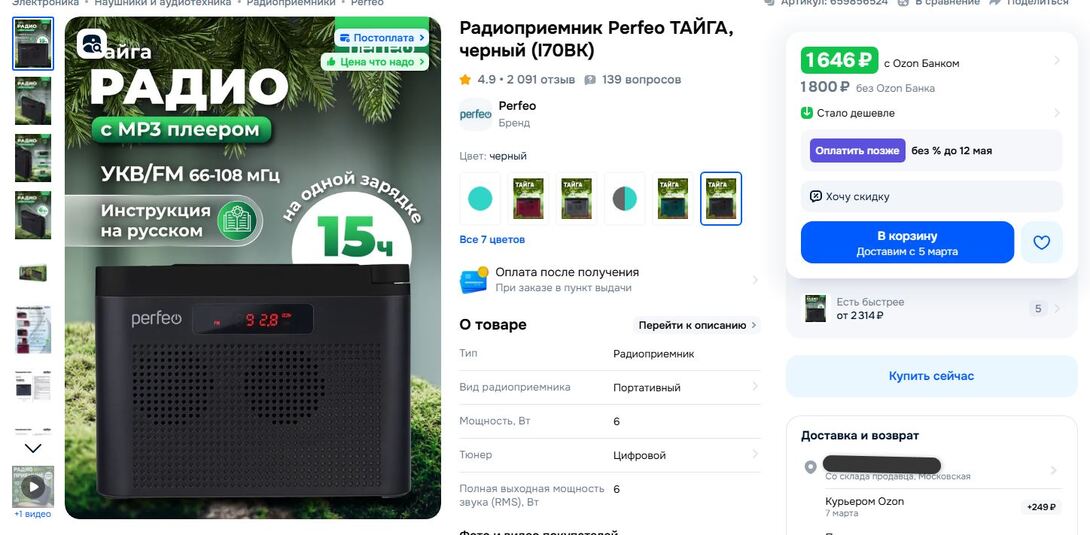The width and height of the screenshot is (1090, 535).
Task: Open Радиоприемники breadcrumb category
Action: click(x=291, y=3)
